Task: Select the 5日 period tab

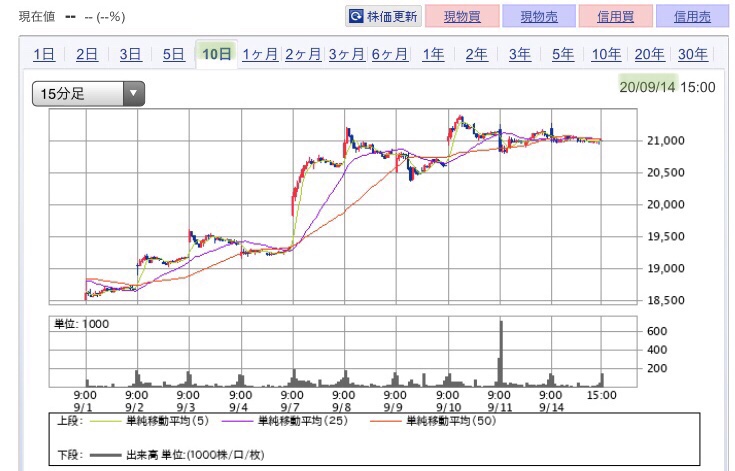Action: point(173,54)
